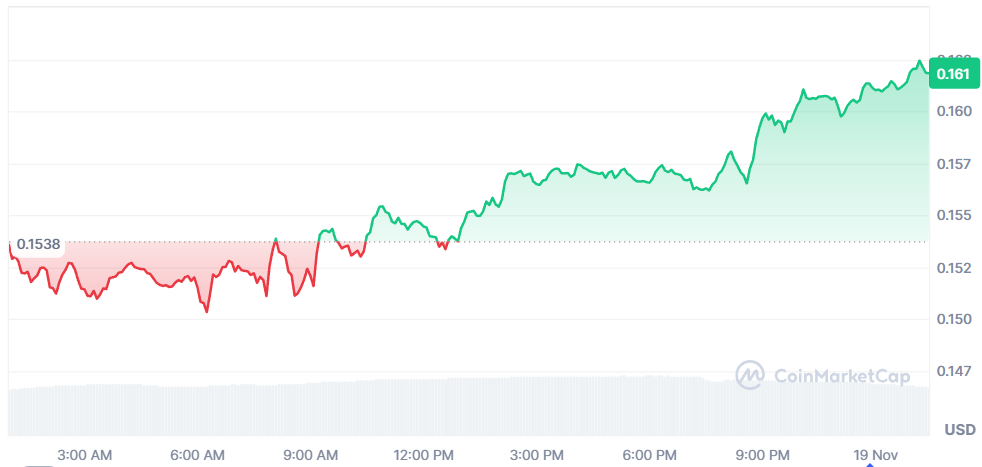This screenshot has width=982, height=467.
Task: Select the 9:00 AM time axis label
Action: click(x=312, y=455)
